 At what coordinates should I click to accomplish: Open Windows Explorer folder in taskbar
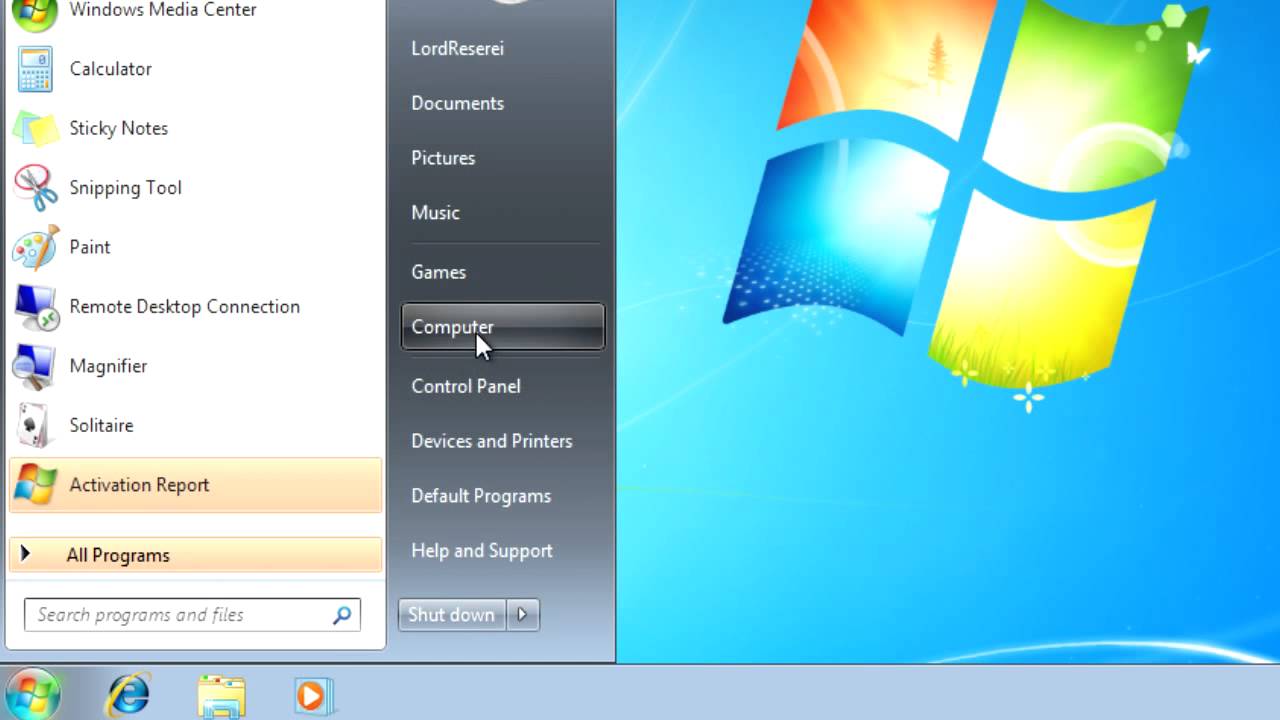[x=221, y=696]
